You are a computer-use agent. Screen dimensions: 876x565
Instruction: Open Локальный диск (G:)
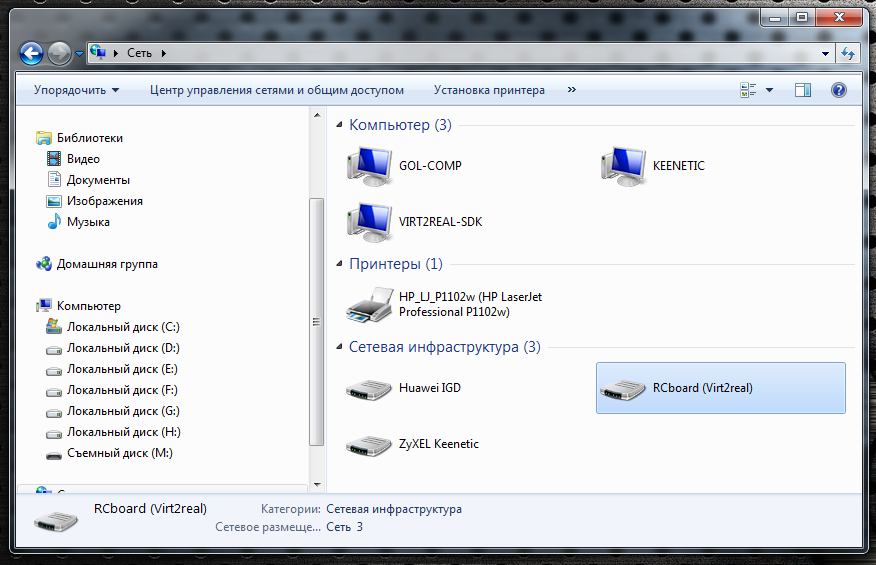coord(123,411)
